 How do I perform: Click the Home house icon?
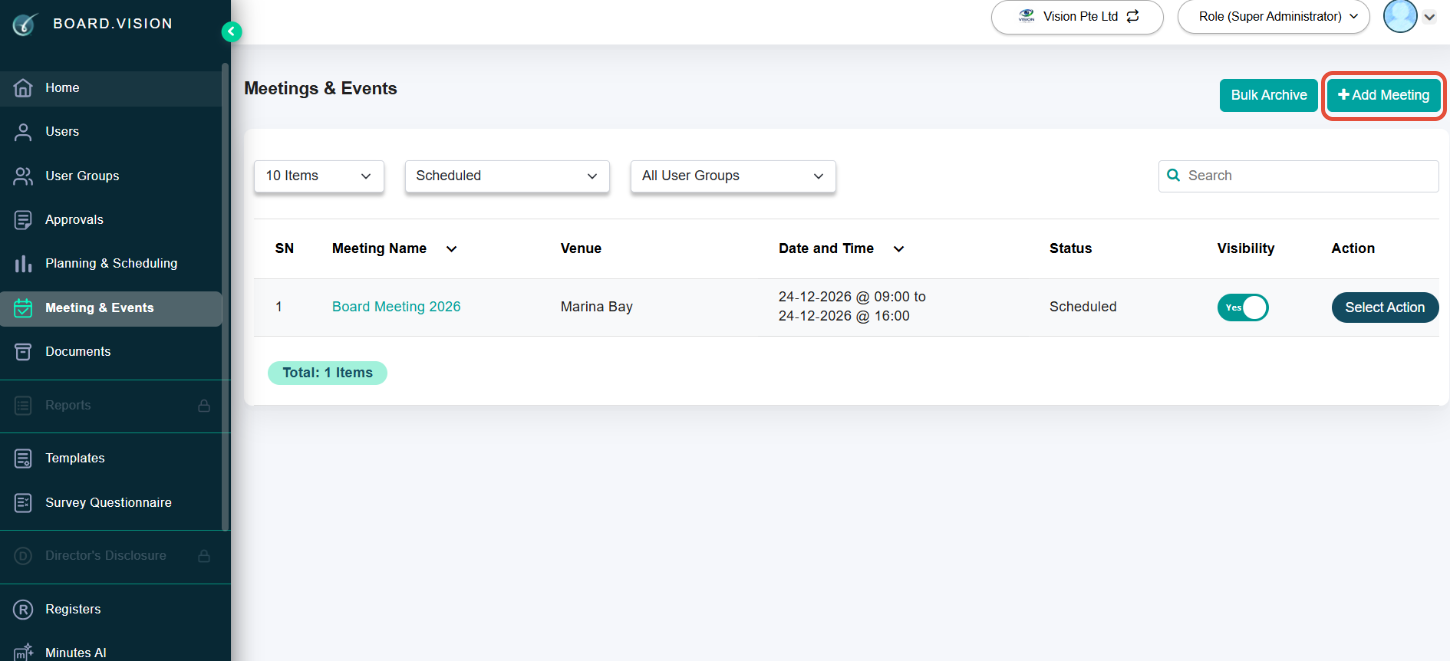tap(23, 88)
